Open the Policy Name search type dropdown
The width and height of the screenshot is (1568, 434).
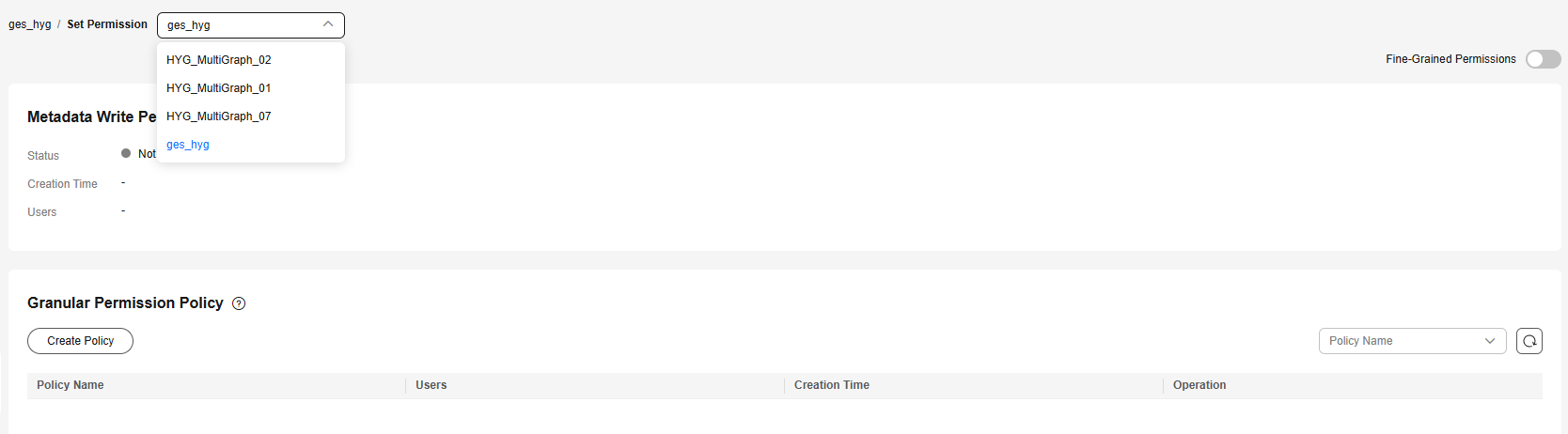pos(1412,341)
